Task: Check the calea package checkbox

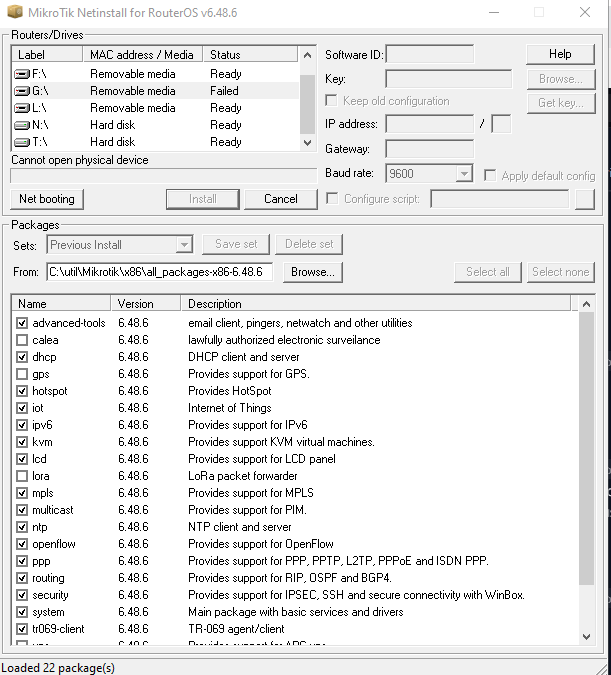Action: coord(22,340)
